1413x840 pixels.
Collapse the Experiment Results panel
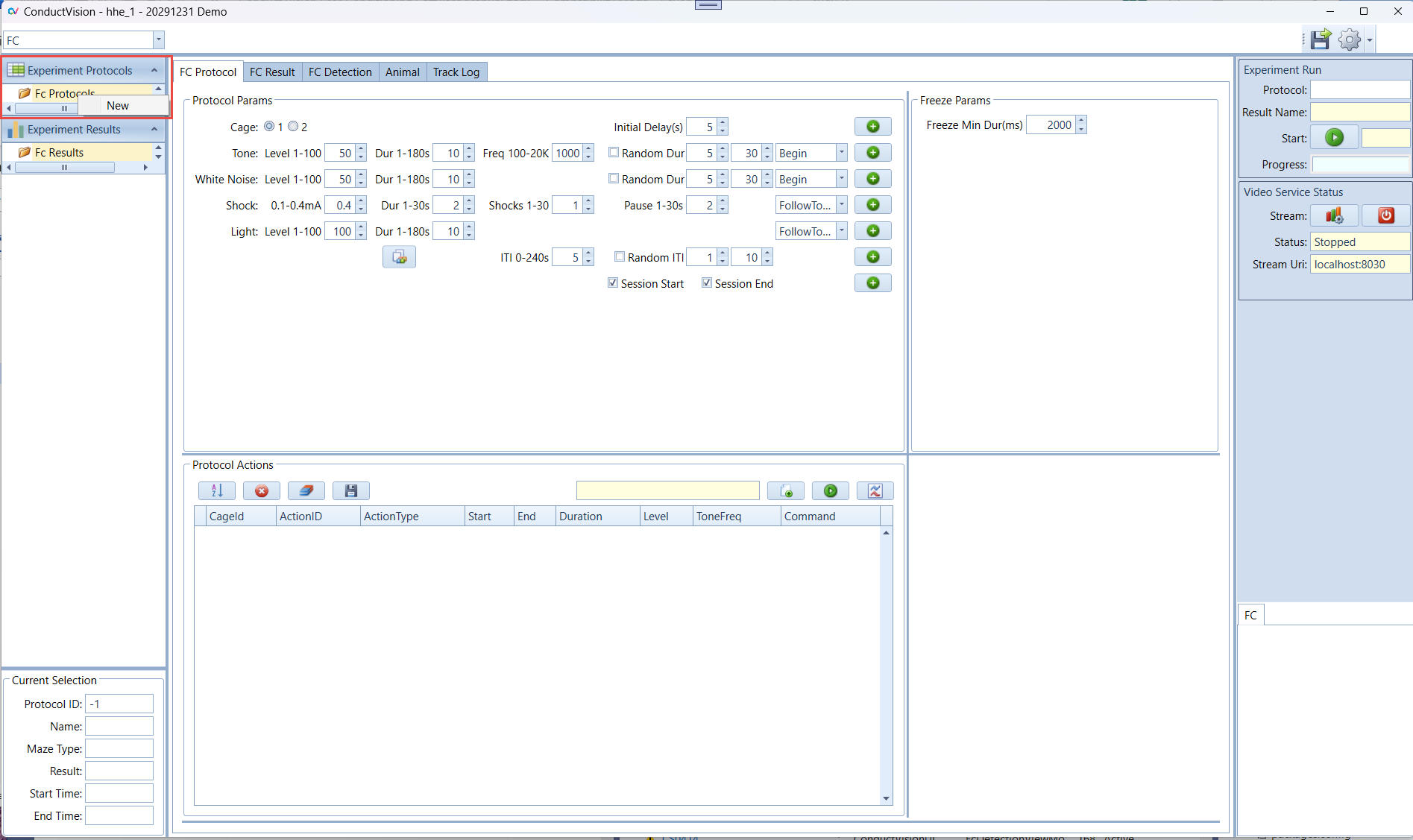pos(154,129)
